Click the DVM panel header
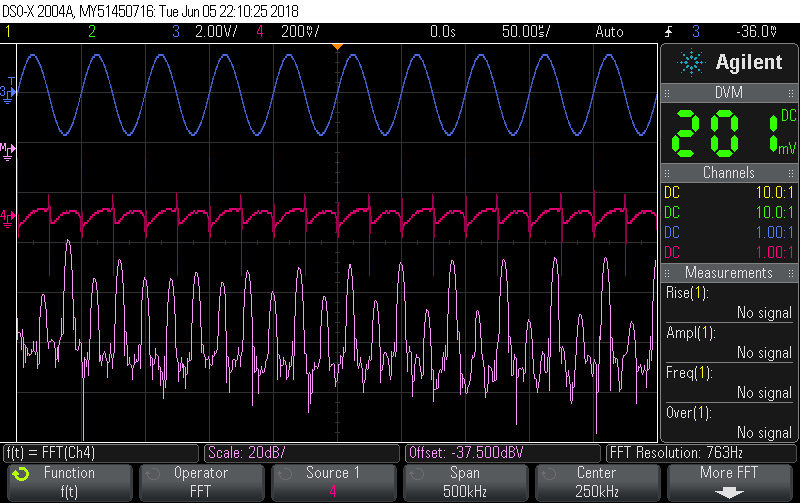Viewport: 800px width, 503px height. coord(729,93)
